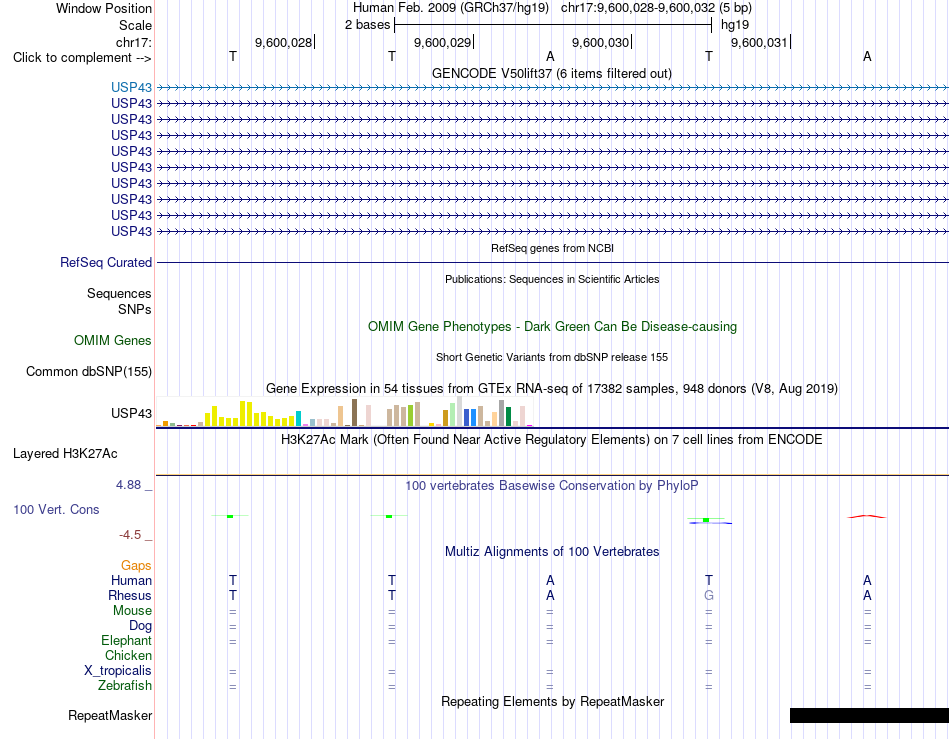950x739 pixels.
Task: Click the 9,600,028 ruler coordinate
Action: 283,42
